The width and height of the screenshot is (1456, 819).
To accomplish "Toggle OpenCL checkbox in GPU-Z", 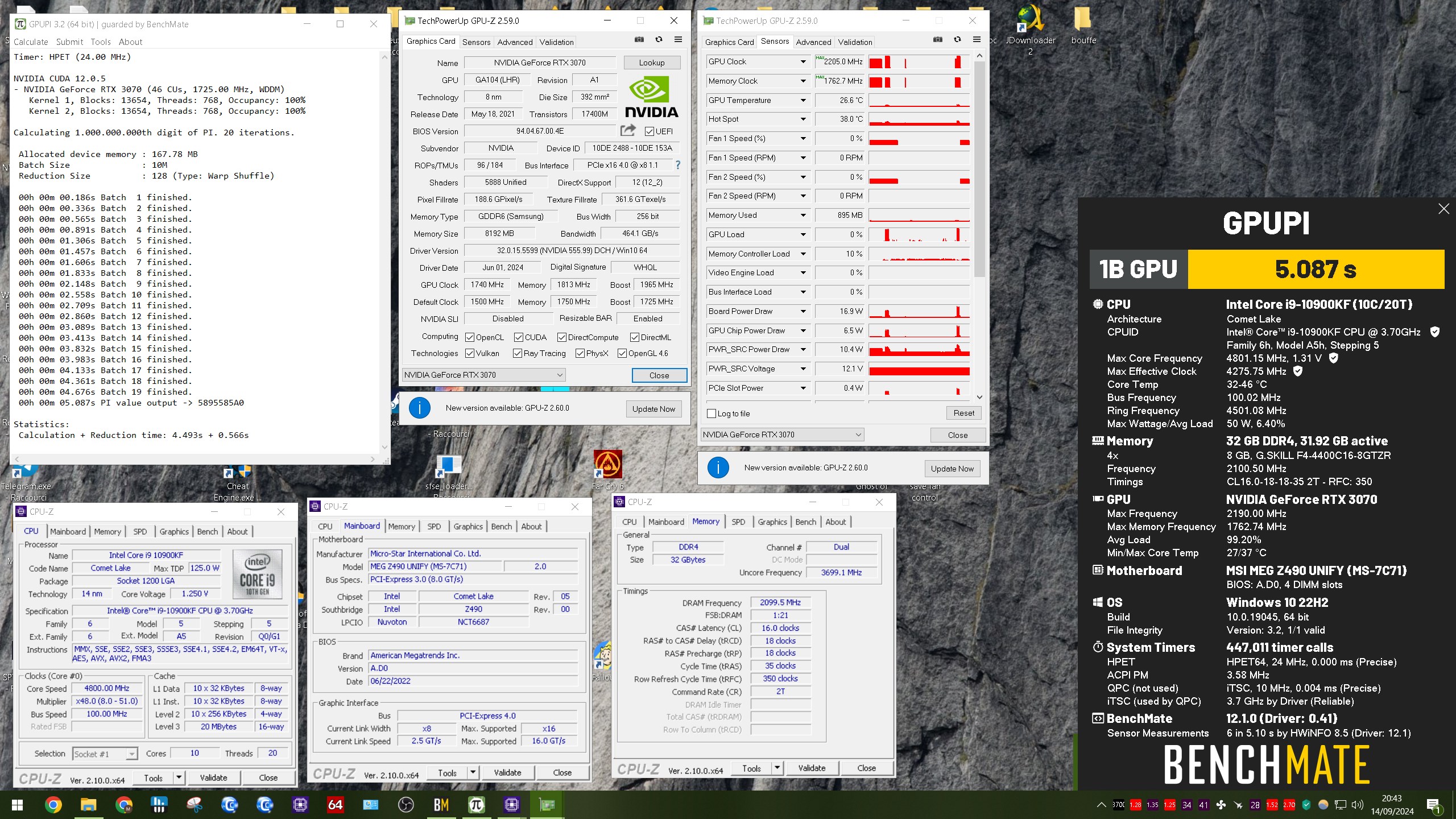I will 470,337.
